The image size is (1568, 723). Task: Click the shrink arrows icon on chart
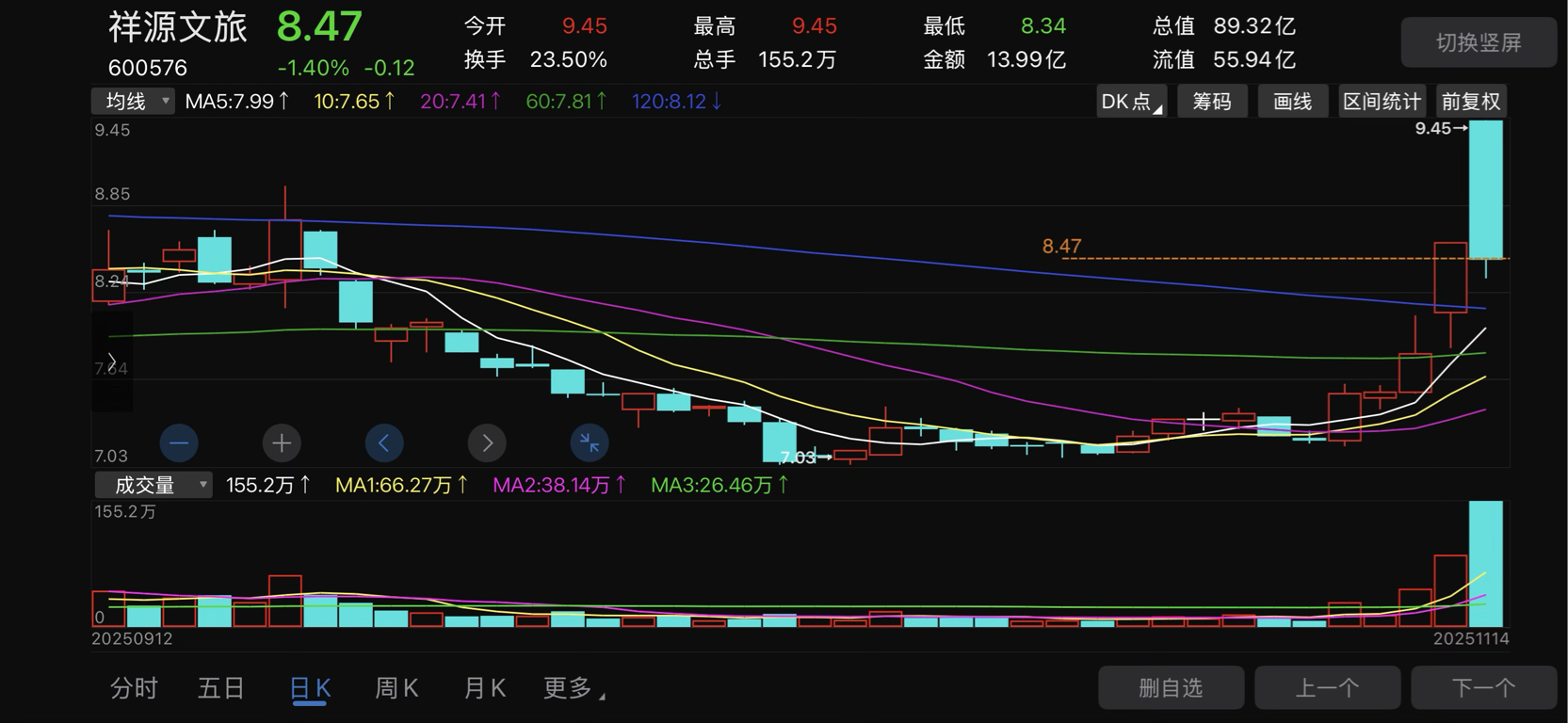pos(590,442)
